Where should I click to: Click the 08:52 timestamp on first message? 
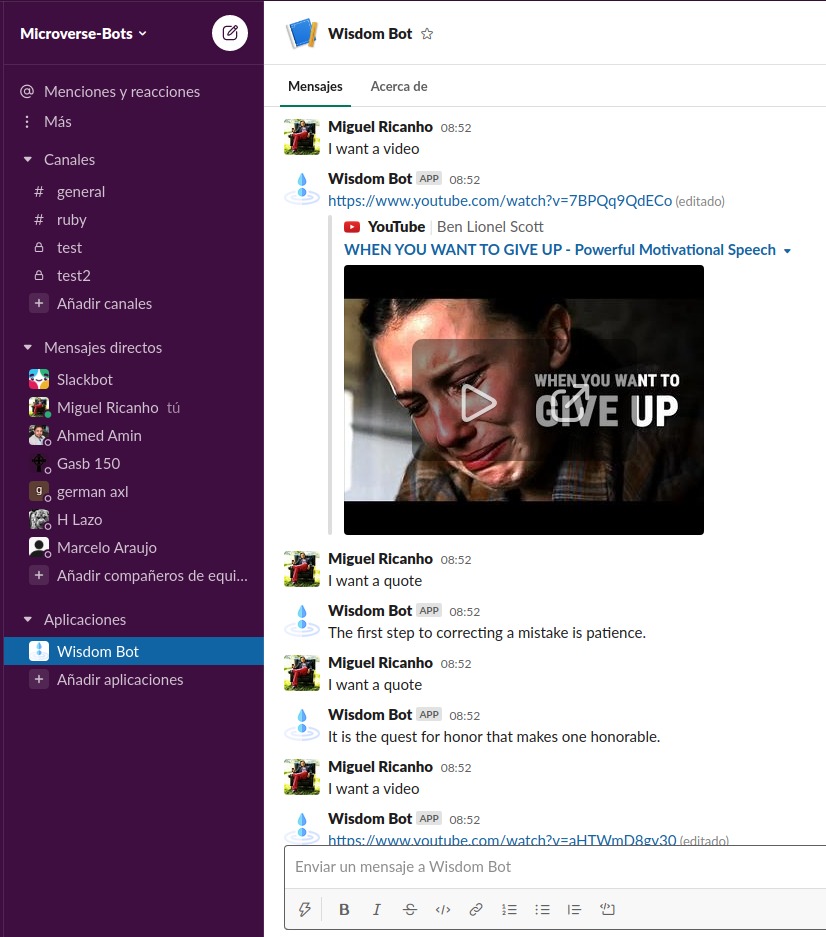tap(455, 128)
